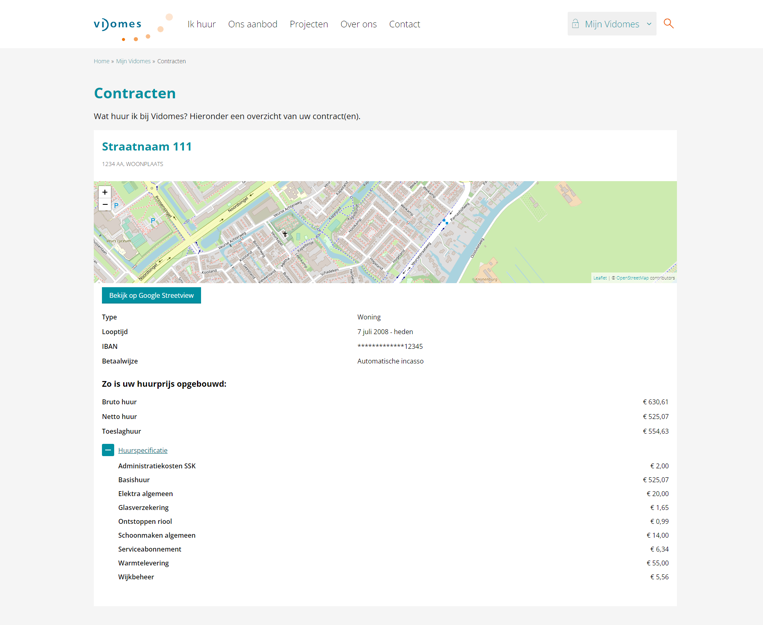Click Bekijk op Google Streetview button
Screen dimensions: 763x625
[151, 295]
